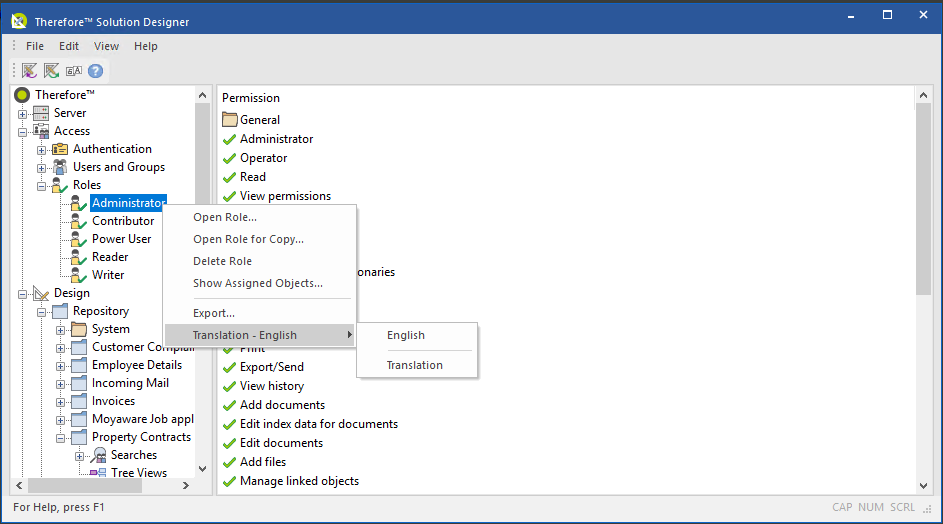This screenshot has width=943, height=524.
Task: Select Export... in context menu
Action: click(260, 313)
